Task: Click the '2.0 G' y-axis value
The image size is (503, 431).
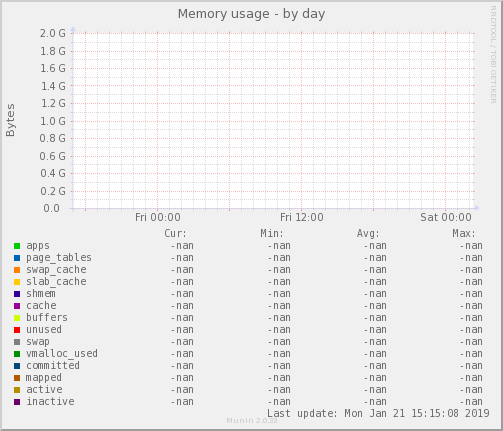Action: click(x=53, y=33)
